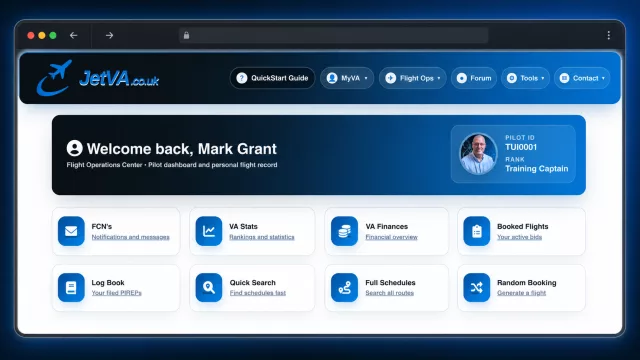The width and height of the screenshot is (640, 360).
Task: Click the Training Captain rank text
Action: (536, 169)
